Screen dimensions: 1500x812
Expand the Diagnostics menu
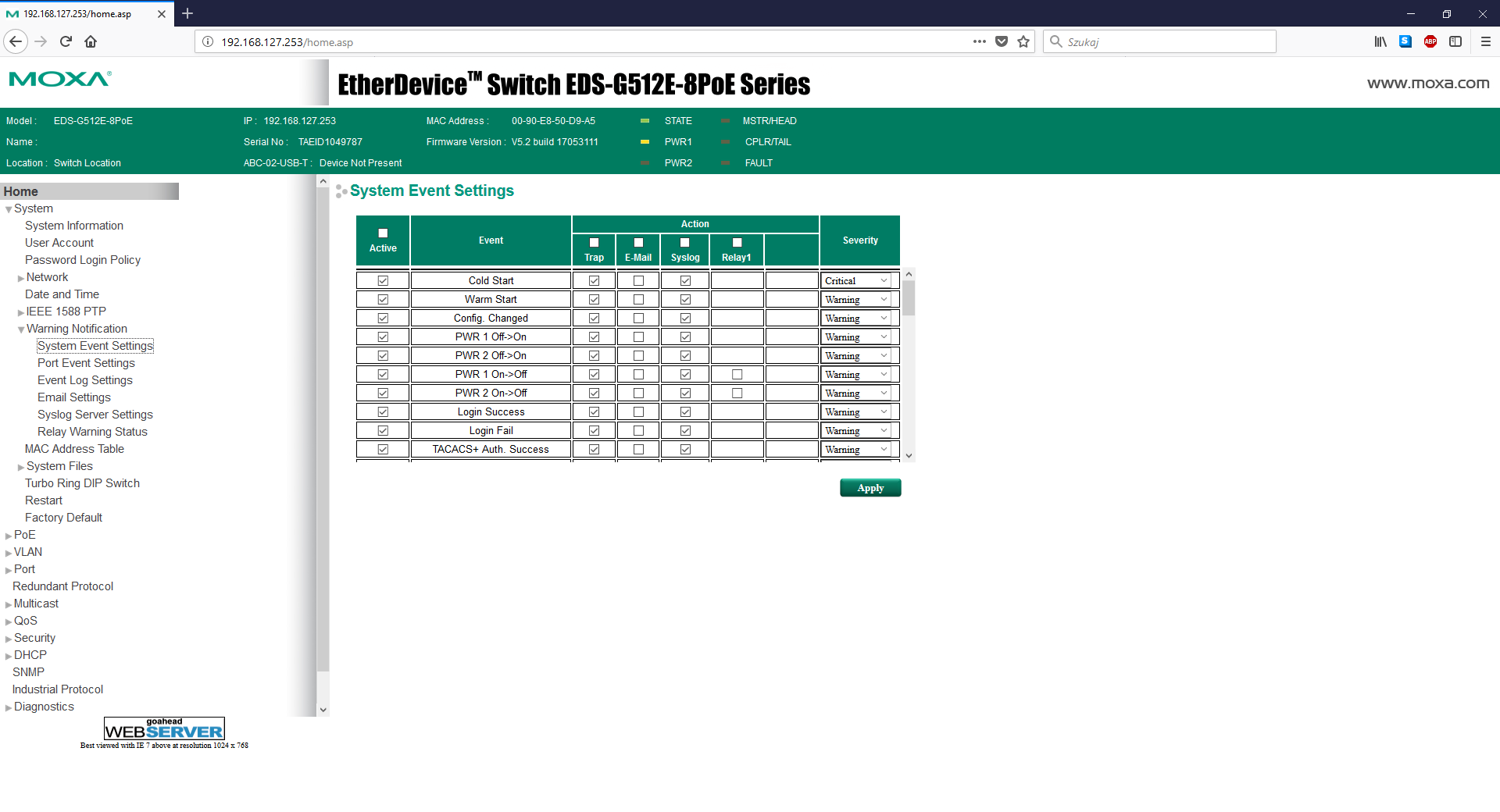(x=9, y=707)
